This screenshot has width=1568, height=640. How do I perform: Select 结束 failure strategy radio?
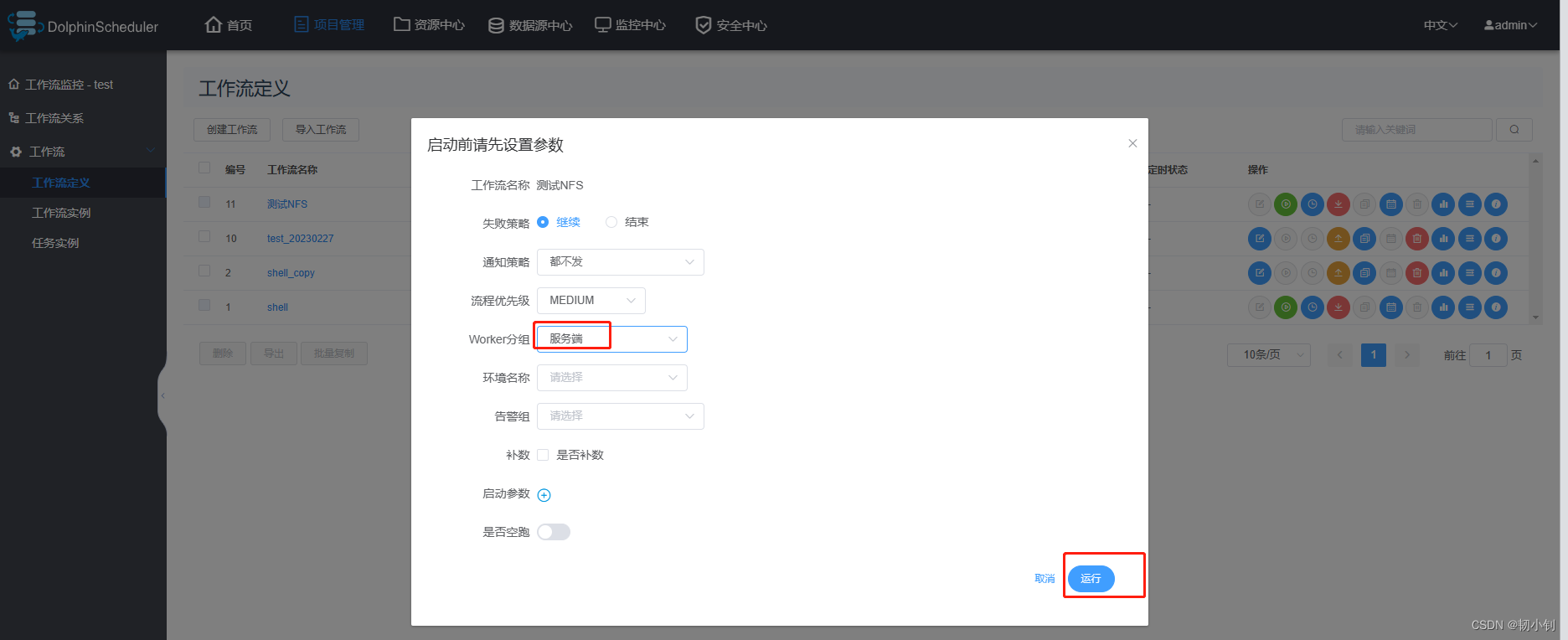[x=611, y=222]
